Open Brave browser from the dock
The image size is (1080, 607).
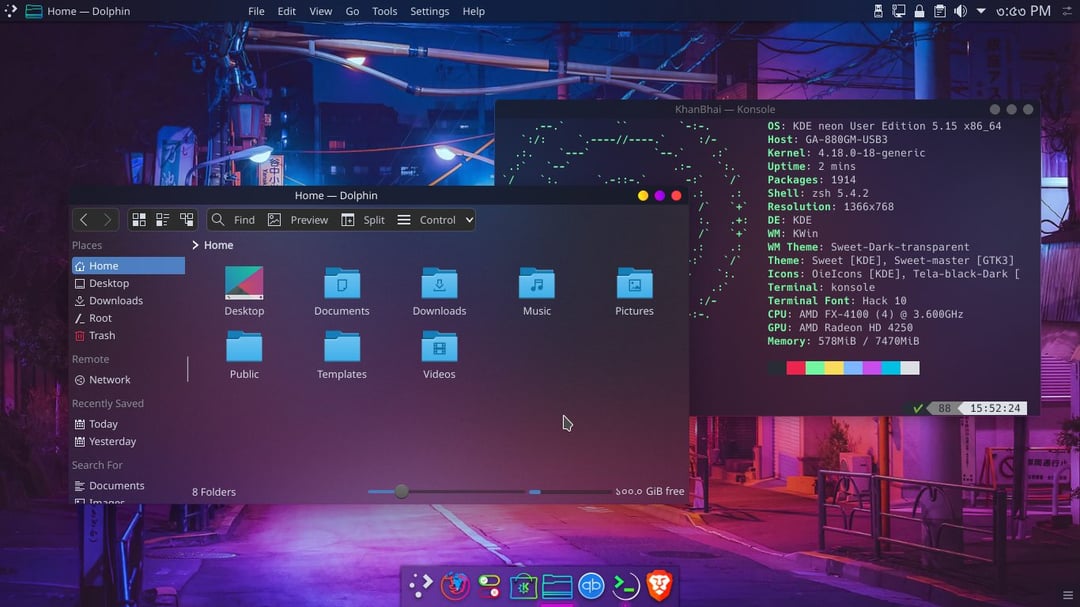click(657, 586)
